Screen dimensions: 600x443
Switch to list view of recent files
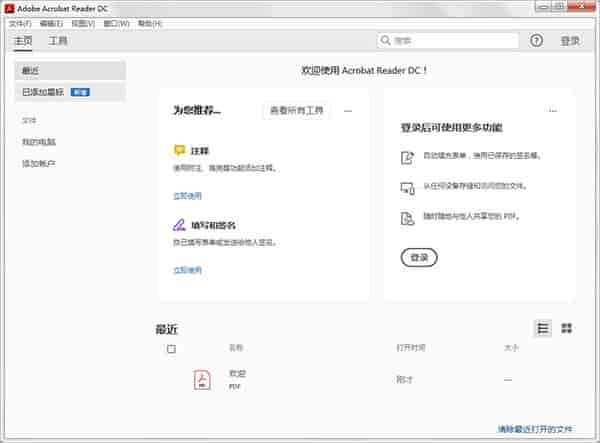(543, 328)
